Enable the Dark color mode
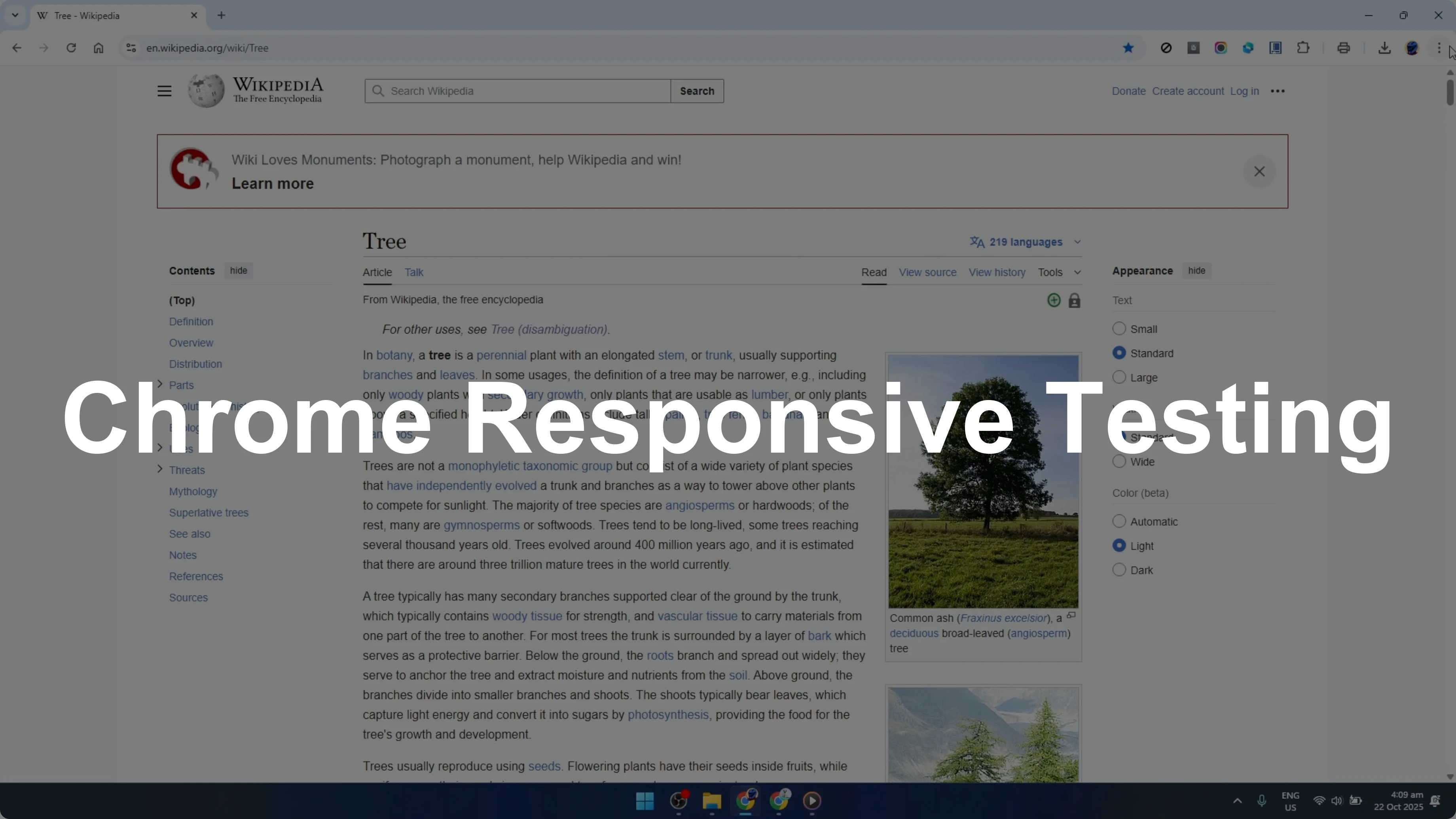1456x819 pixels. tap(1119, 570)
